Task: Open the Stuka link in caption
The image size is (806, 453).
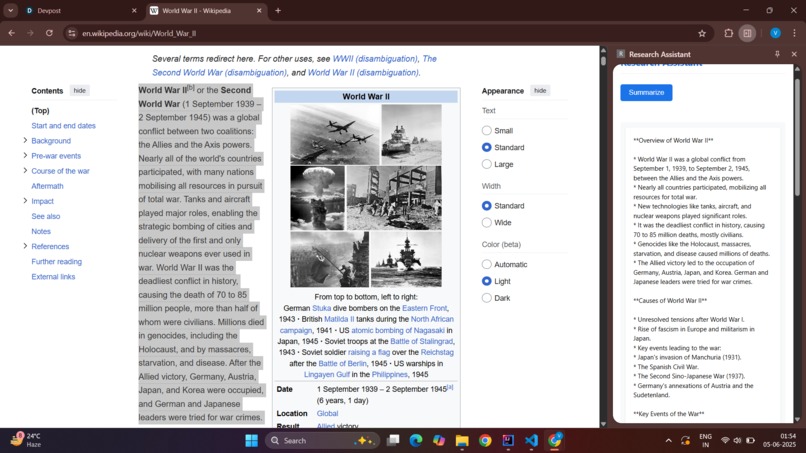Action: (321, 308)
